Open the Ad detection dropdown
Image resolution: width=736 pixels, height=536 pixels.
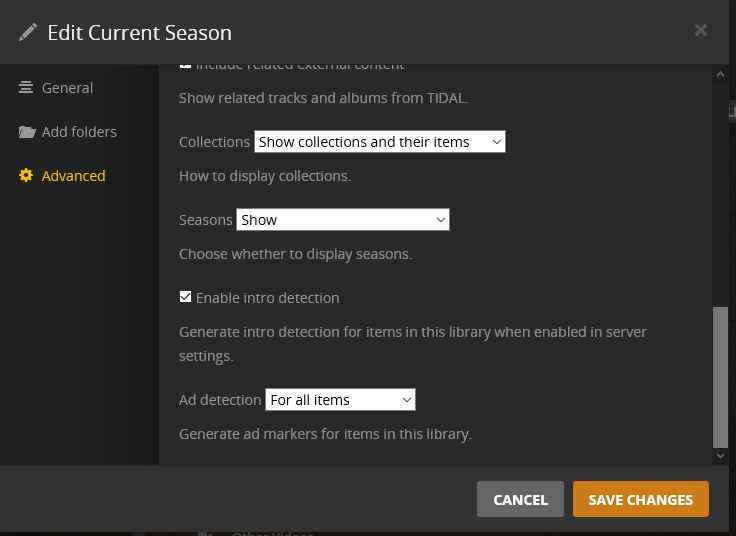click(x=340, y=400)
